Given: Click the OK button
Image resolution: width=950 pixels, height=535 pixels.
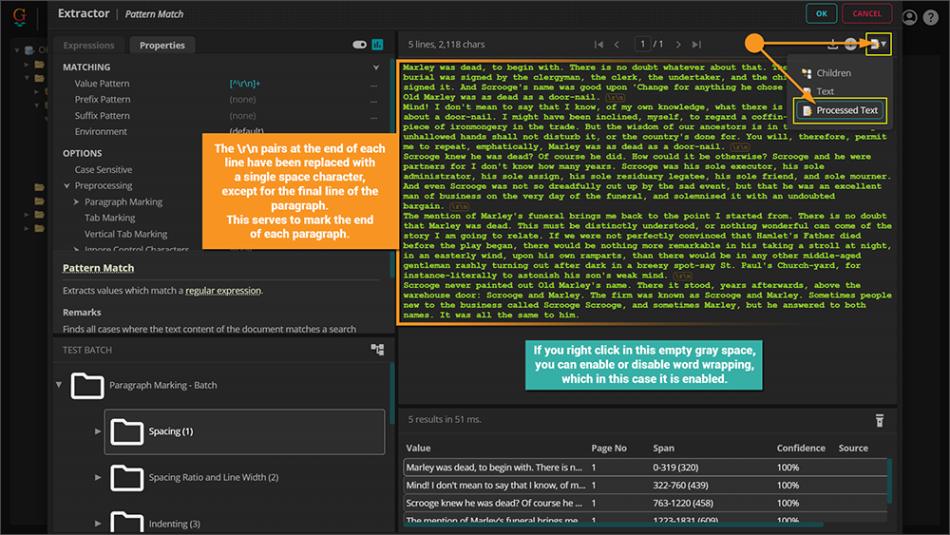Looking at the screenshot, I should [x=822, y=13].
